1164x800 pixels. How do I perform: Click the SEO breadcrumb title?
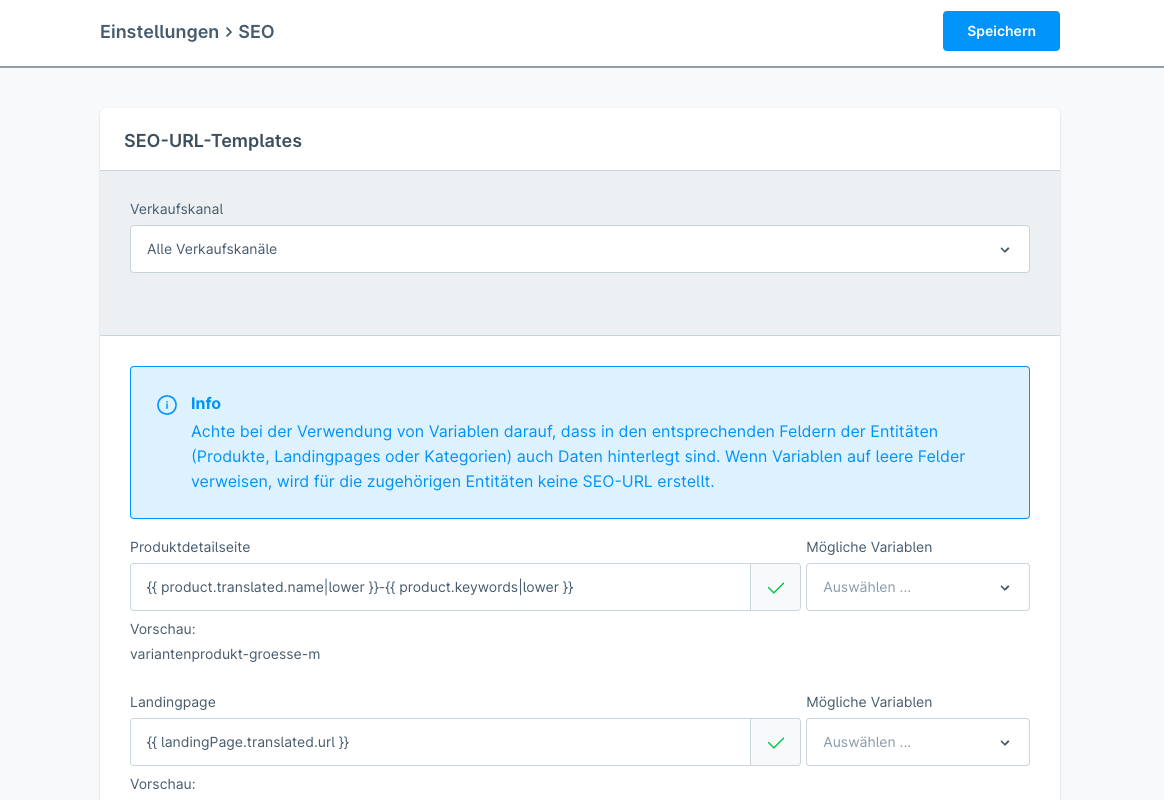(x=256, y=32)
